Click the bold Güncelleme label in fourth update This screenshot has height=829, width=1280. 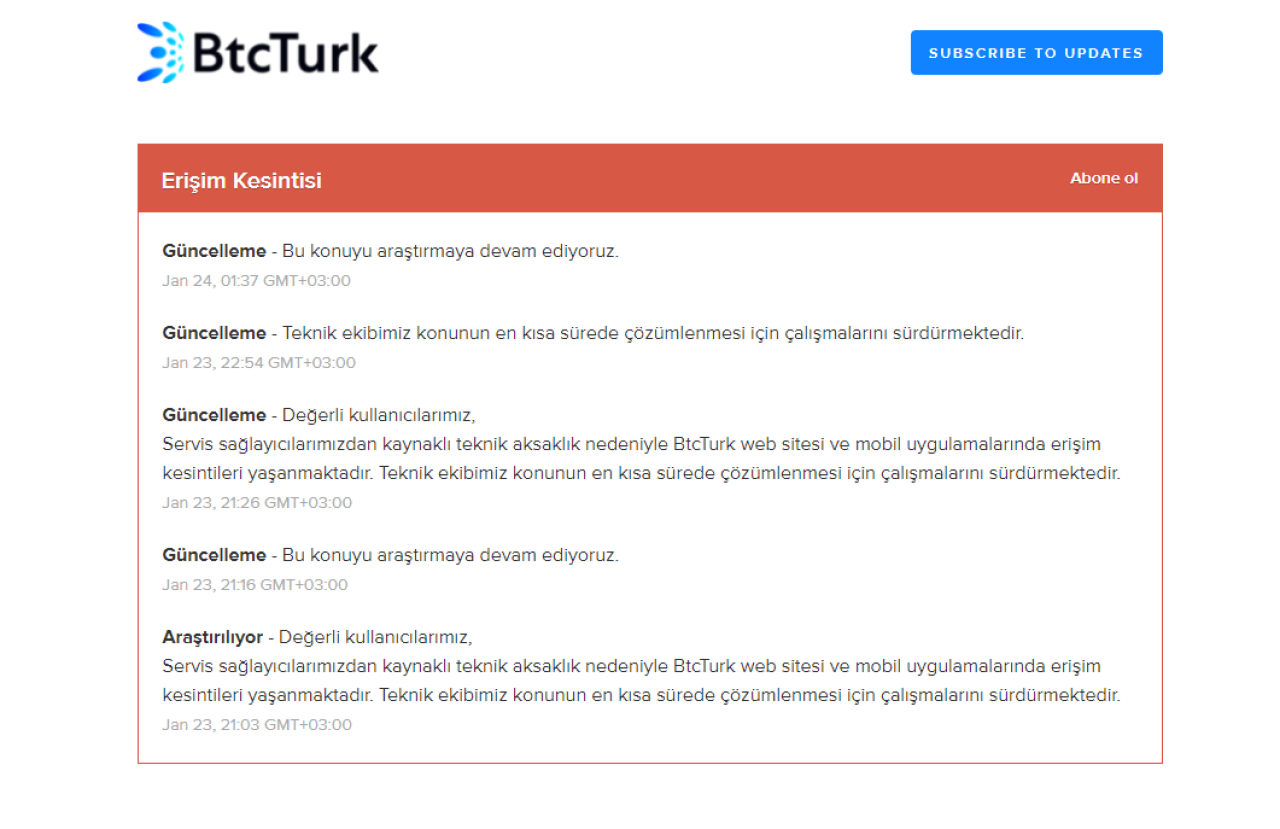(214, 554)
